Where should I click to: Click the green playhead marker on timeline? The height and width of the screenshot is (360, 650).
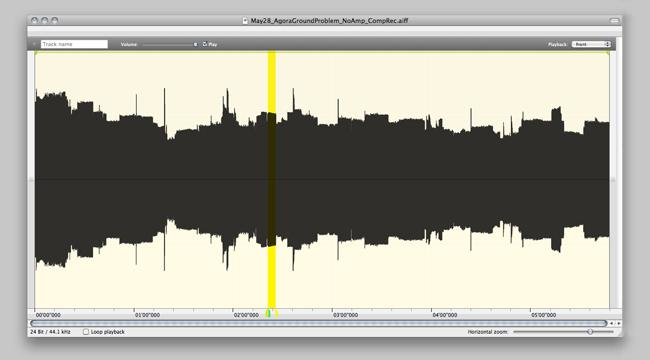pos(268,313)
